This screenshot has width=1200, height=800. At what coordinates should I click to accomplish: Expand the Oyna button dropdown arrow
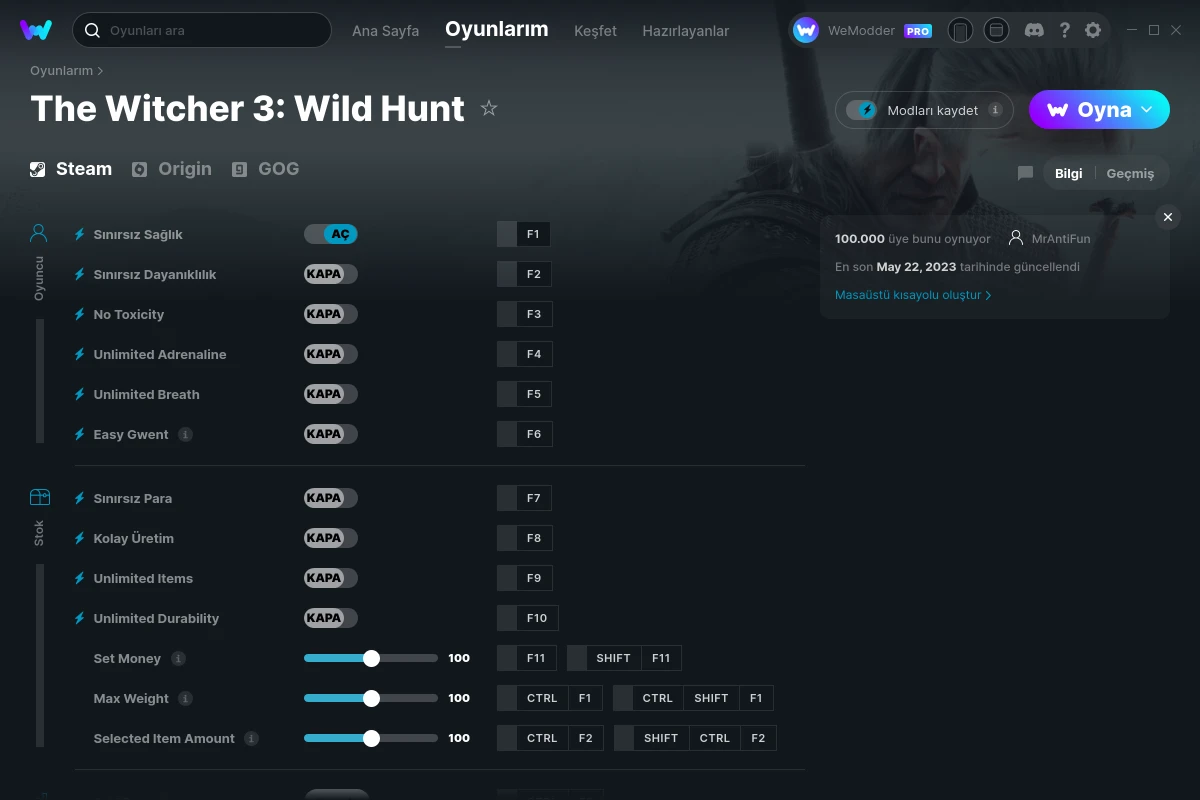(1146, 110)
